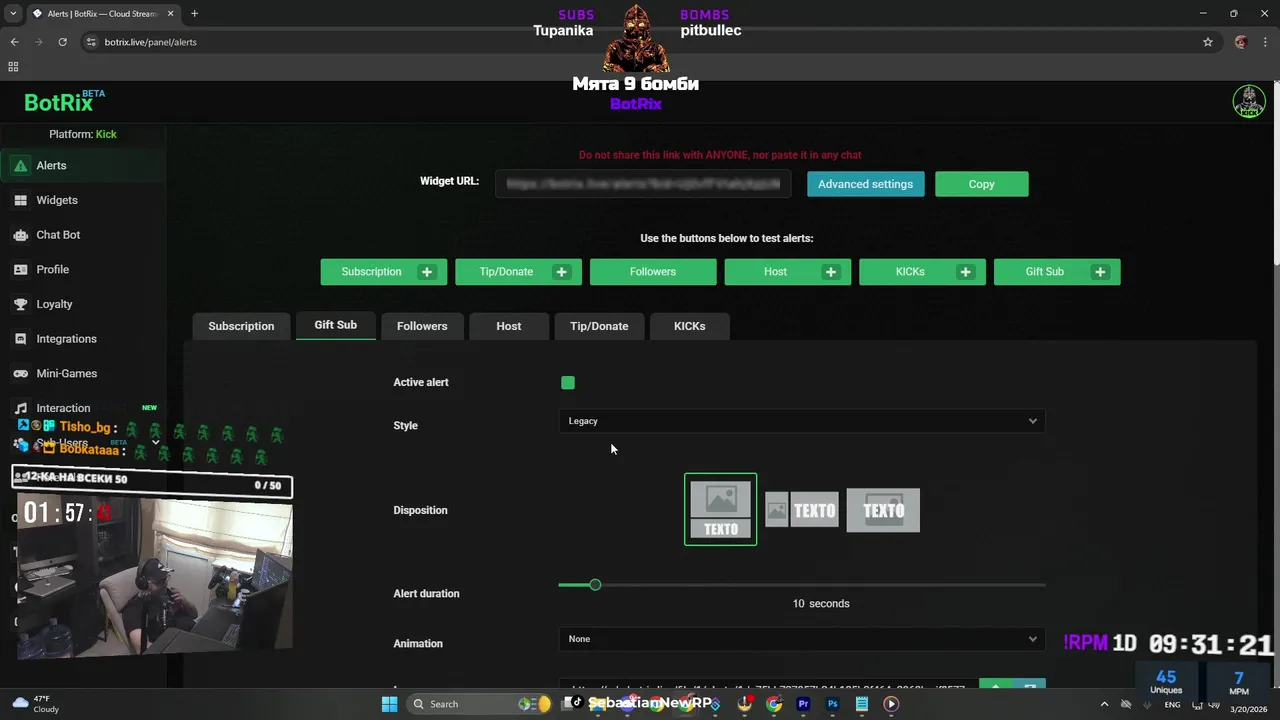The image size is (1280, 720).
Task: Select image-above-text disposition layout
Action: coord(721,510)
